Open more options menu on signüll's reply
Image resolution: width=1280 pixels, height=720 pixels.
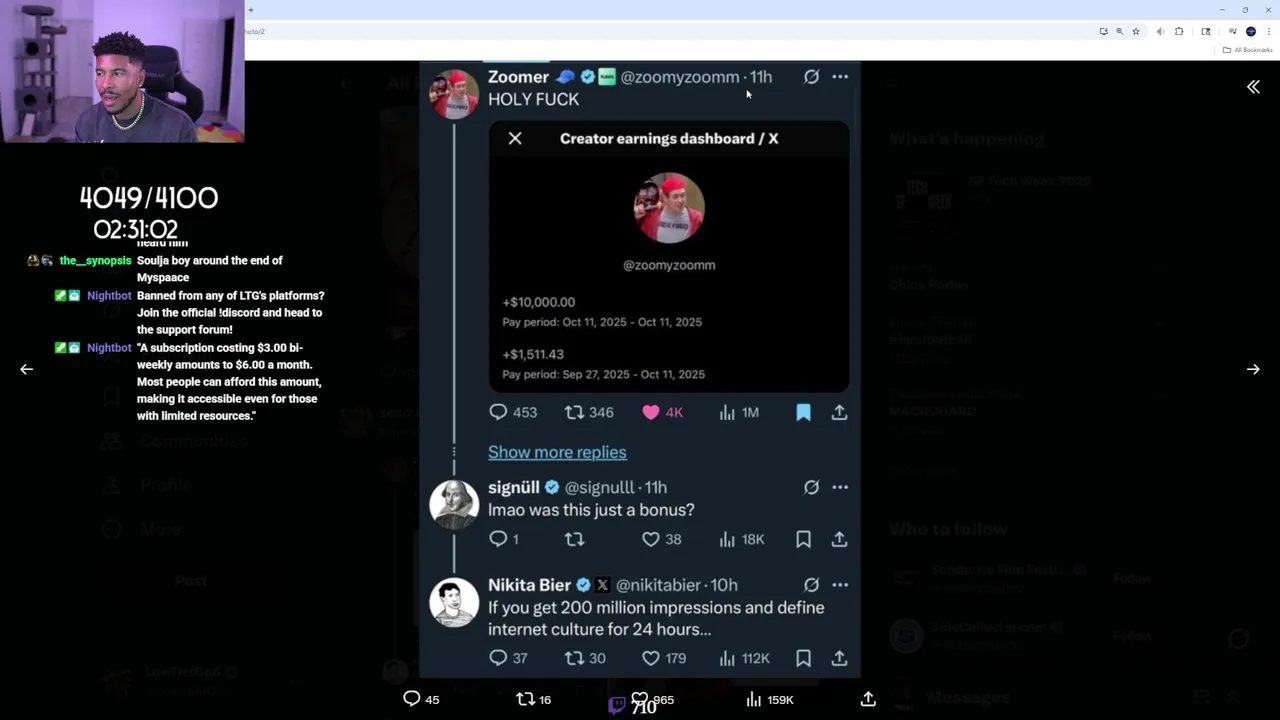[840, 487]
